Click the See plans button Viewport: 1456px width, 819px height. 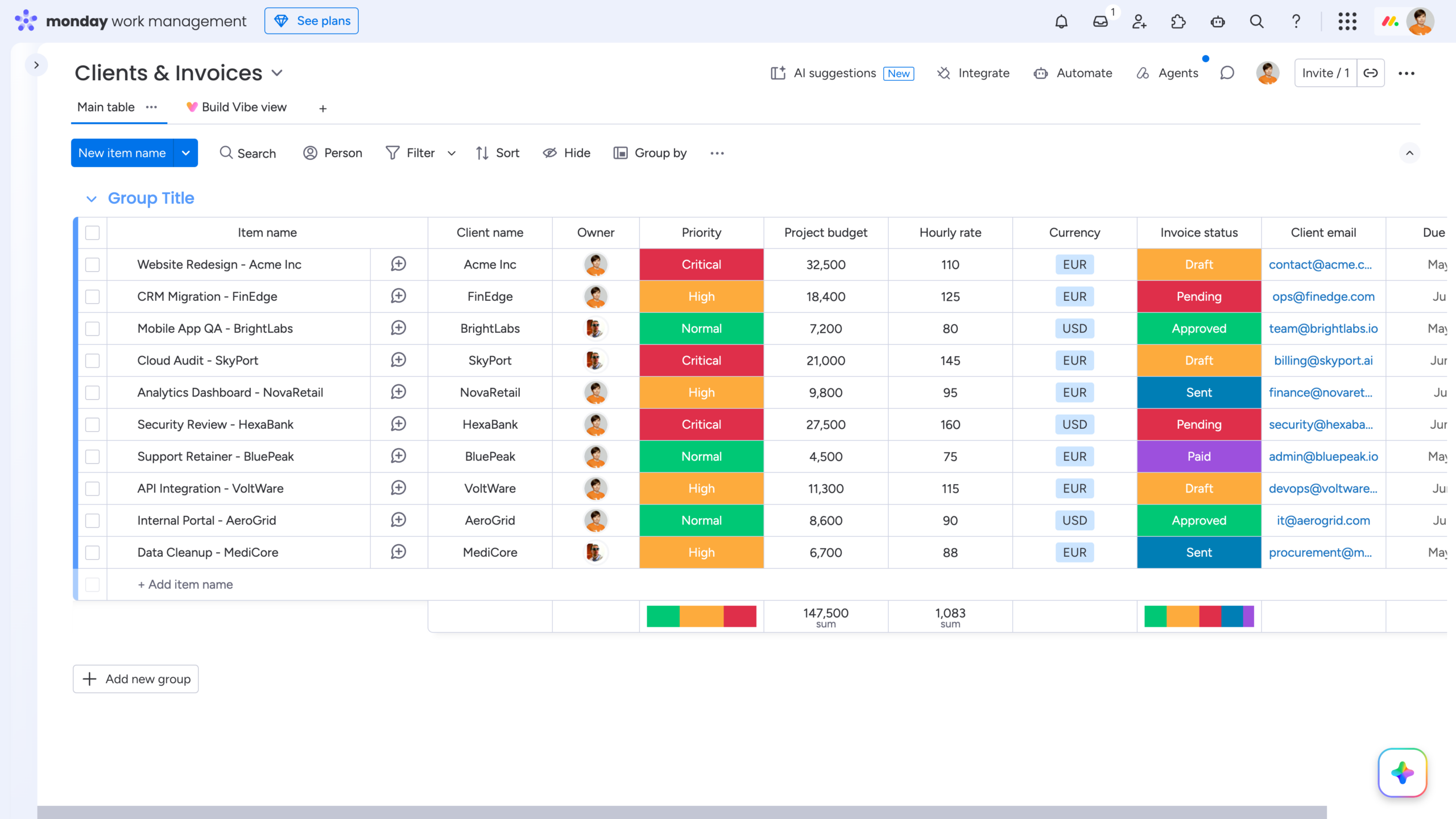[x=312, y=21]
